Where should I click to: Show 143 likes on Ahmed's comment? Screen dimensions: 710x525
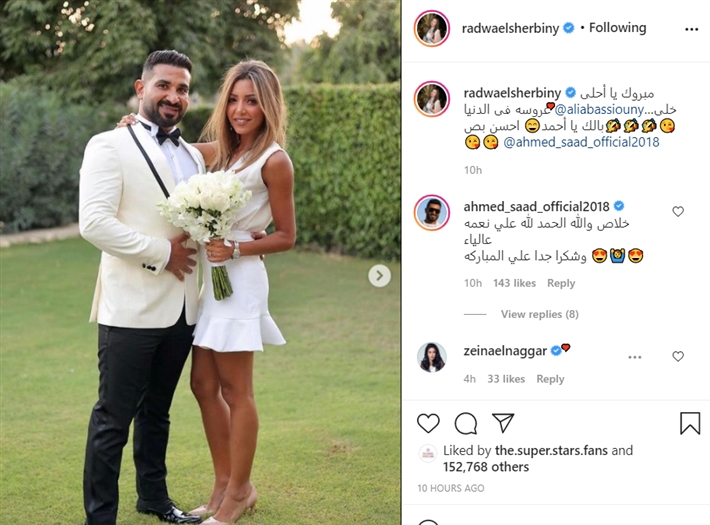tap(514, 283)
